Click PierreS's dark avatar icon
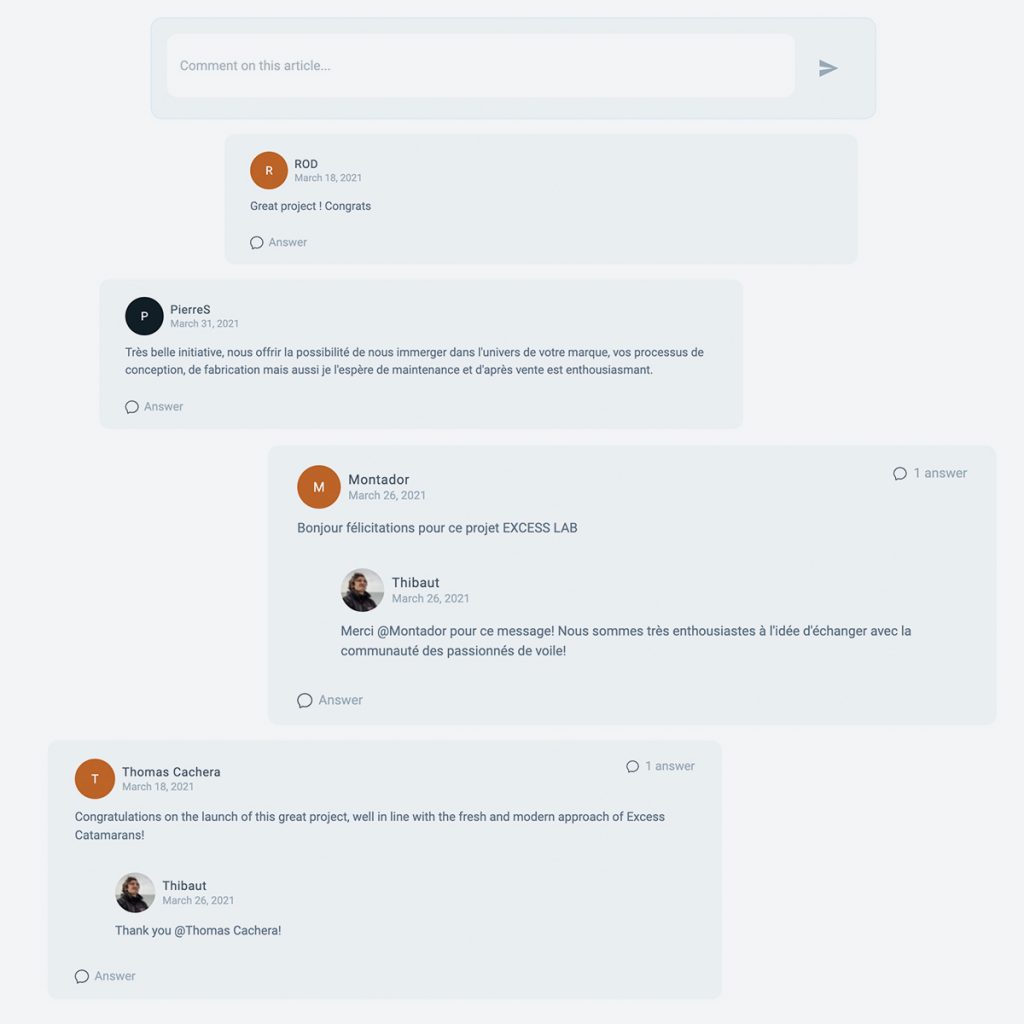The height and width of the screenshot is (1024, 1024). pyautogui.click(x=144, y=316)
